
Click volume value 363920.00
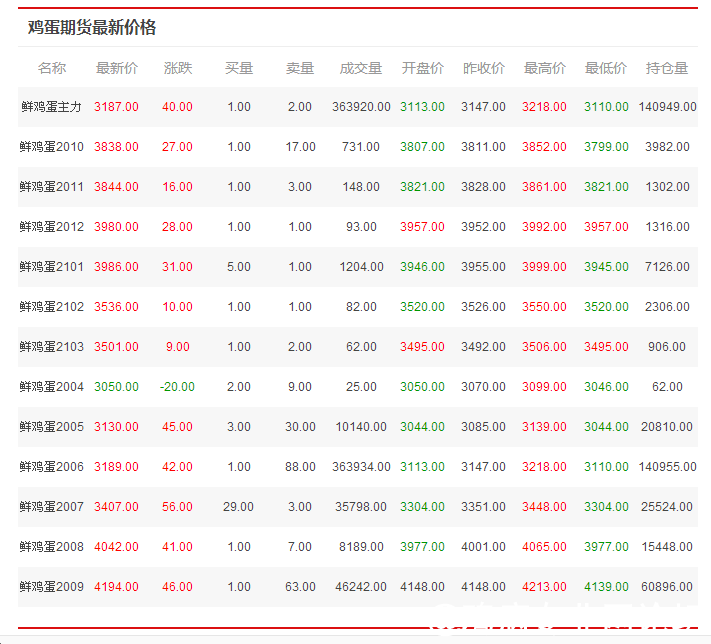point(361,107)
